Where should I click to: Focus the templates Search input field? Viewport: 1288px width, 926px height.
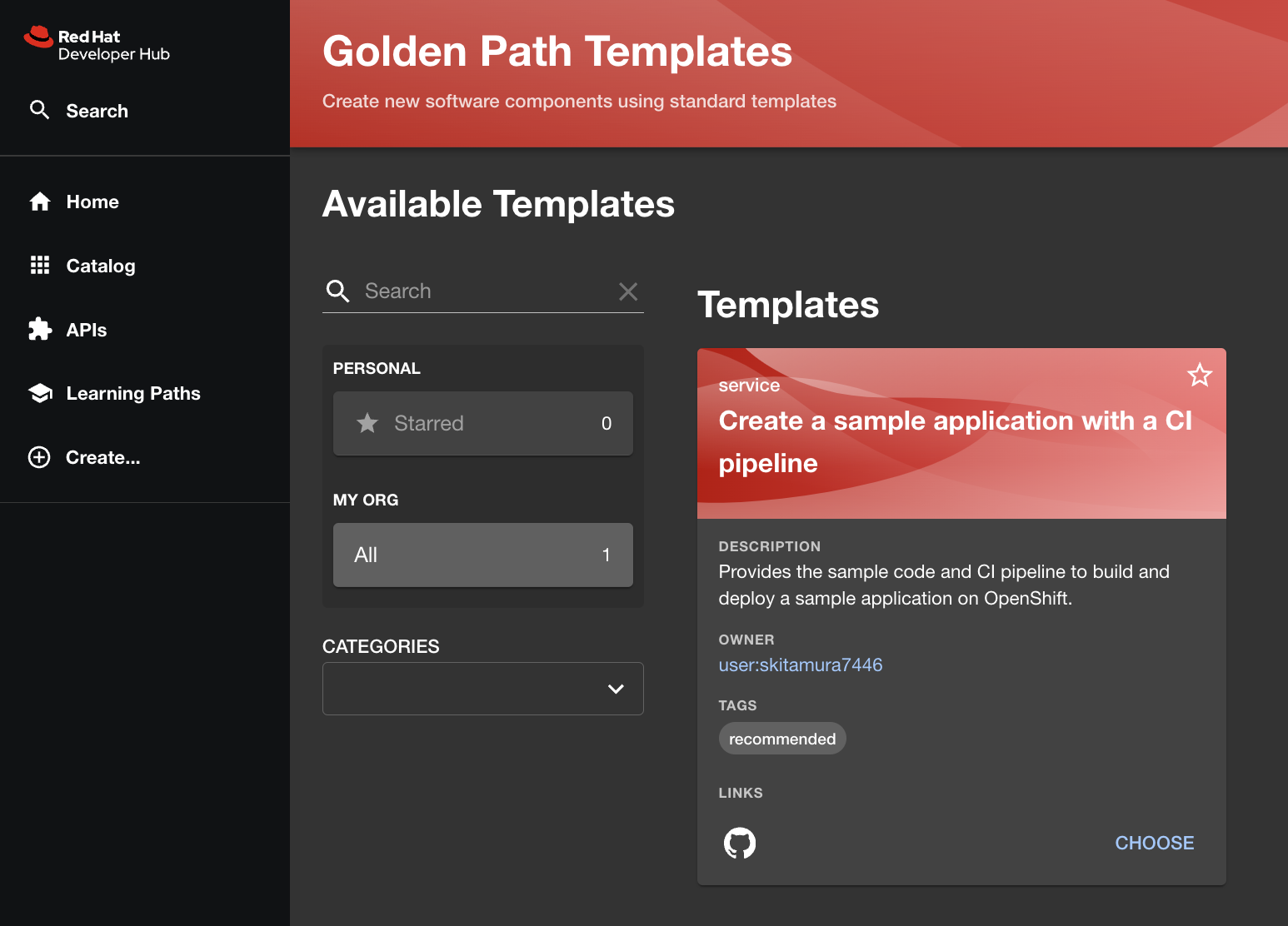(x=483, y=291)
